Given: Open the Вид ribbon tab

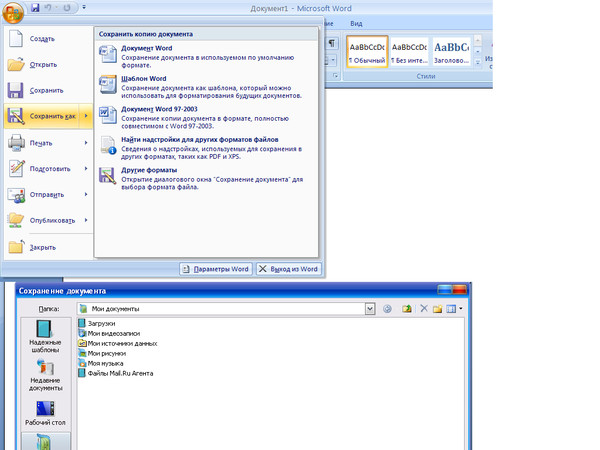Looking at the screenshot, I should (x=355, y=22).
